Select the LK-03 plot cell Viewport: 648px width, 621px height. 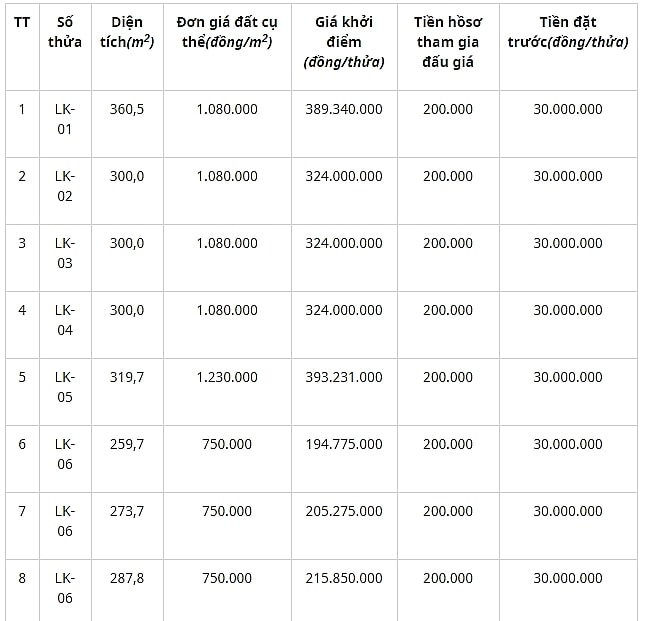(65, 253)
